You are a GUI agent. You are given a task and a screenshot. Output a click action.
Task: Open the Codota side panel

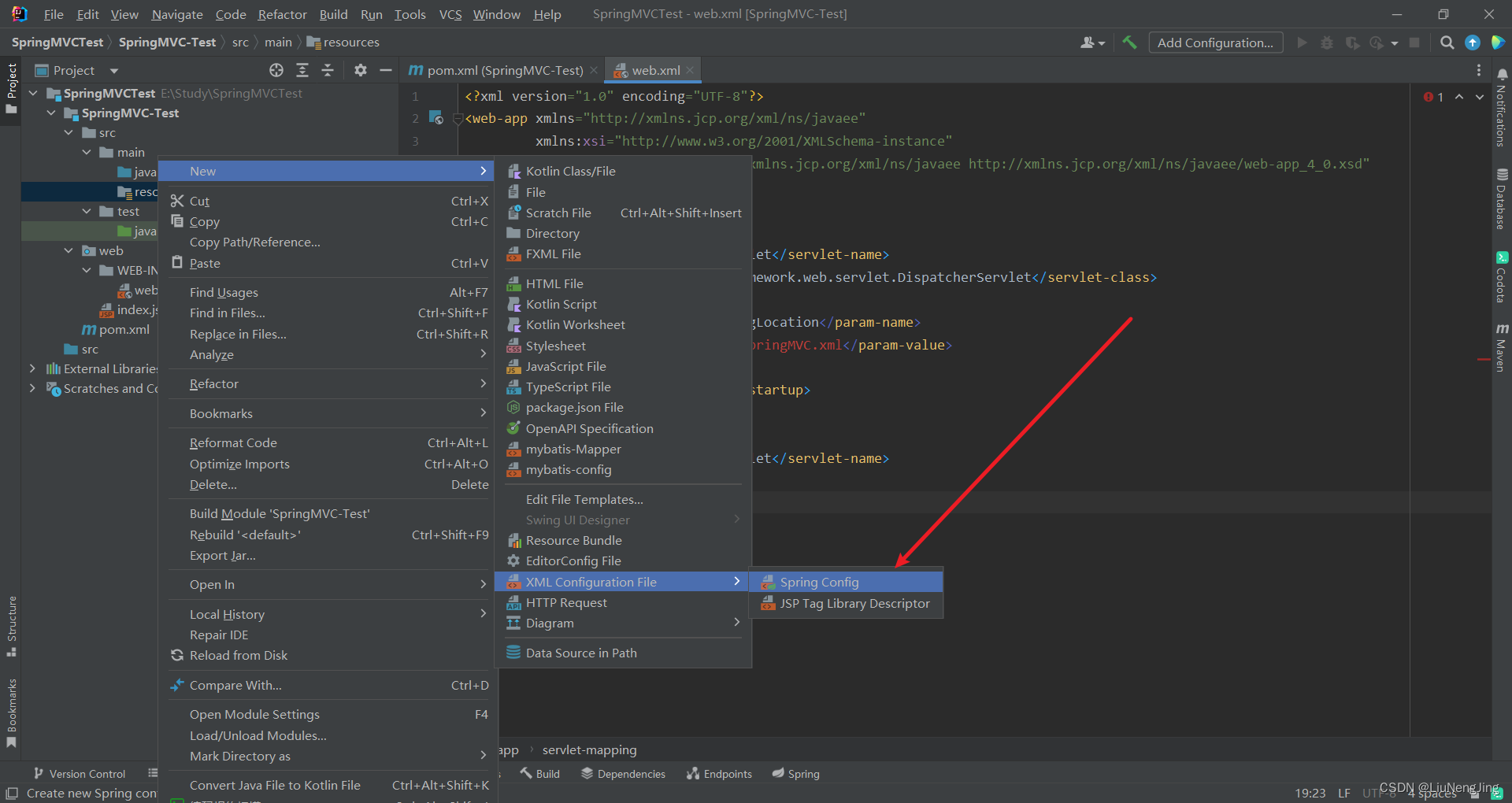coord(1501,277)
